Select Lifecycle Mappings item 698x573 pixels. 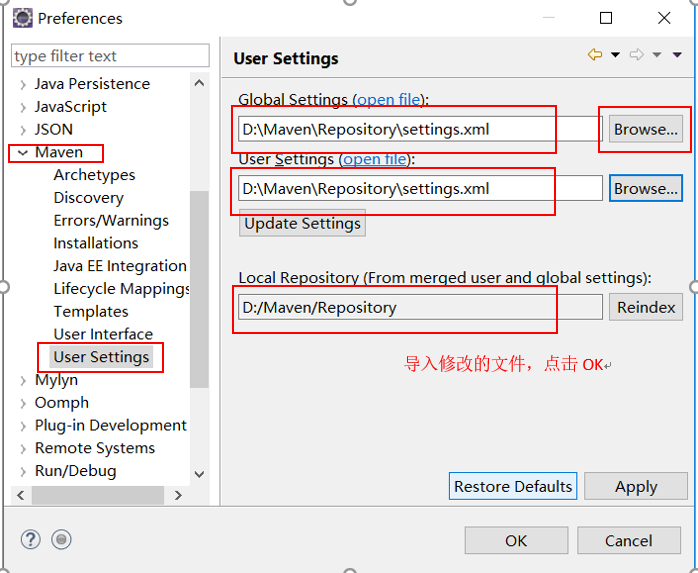pos(122,289)
